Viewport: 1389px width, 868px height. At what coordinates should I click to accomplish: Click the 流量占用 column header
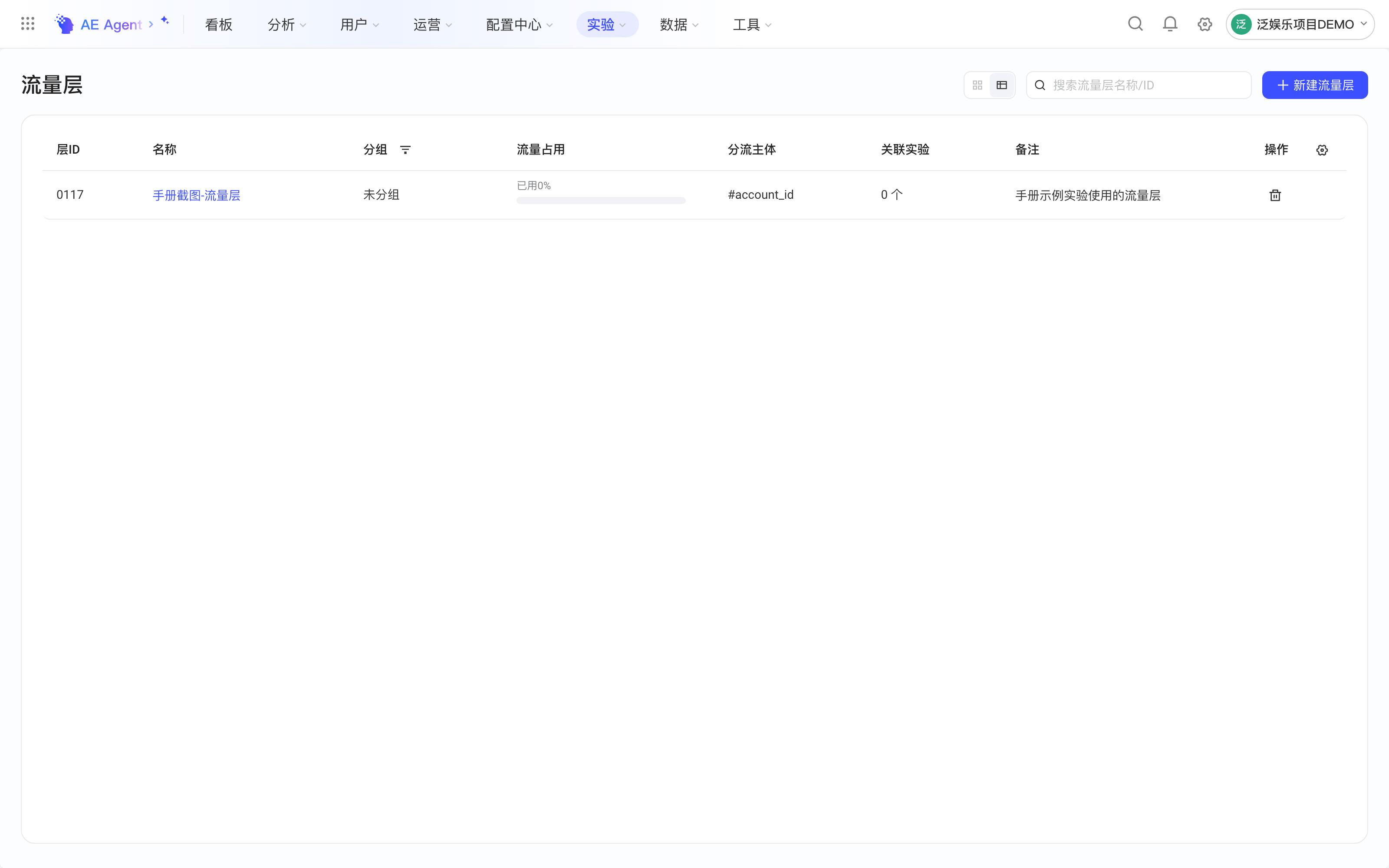pos(541,149)
